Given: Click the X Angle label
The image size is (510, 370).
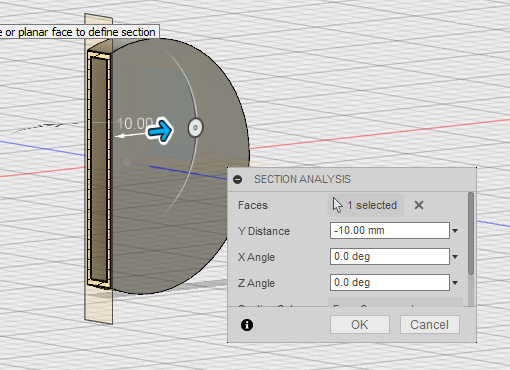Looking at the screenshot, I should pyautogui.click(x=256, y=257).
